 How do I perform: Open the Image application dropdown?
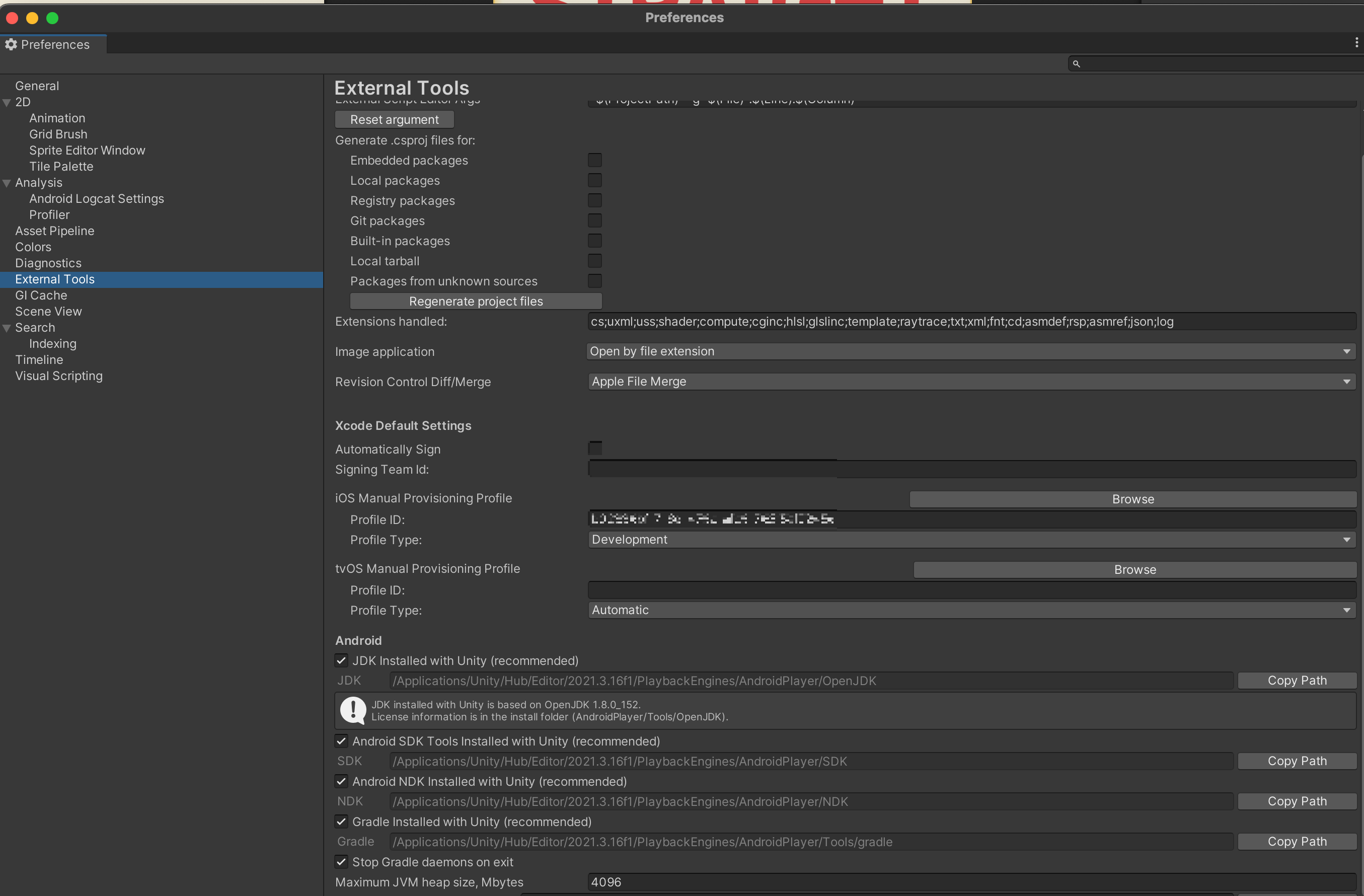[971, 351]
